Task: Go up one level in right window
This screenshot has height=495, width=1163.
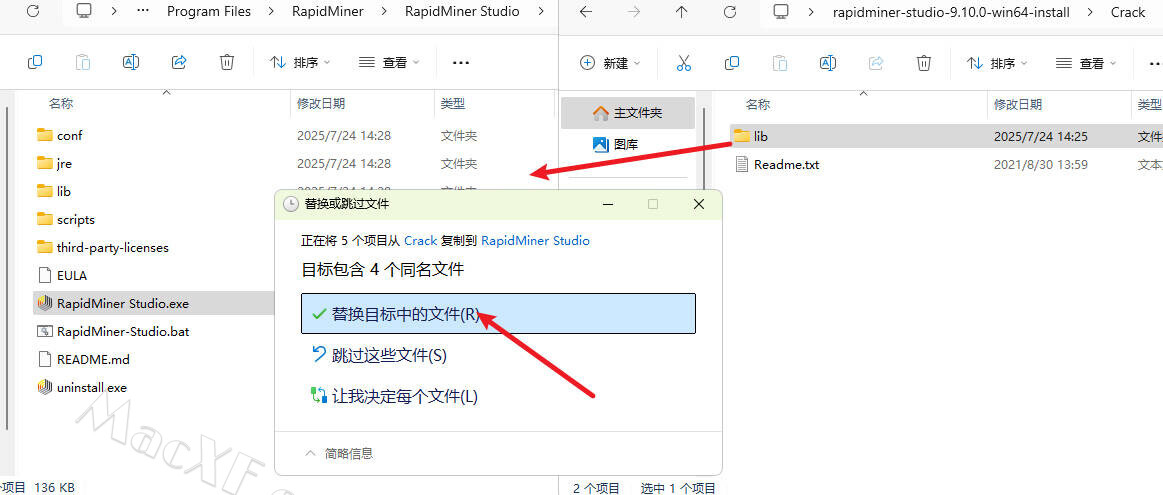Action: tap(682, 12)
